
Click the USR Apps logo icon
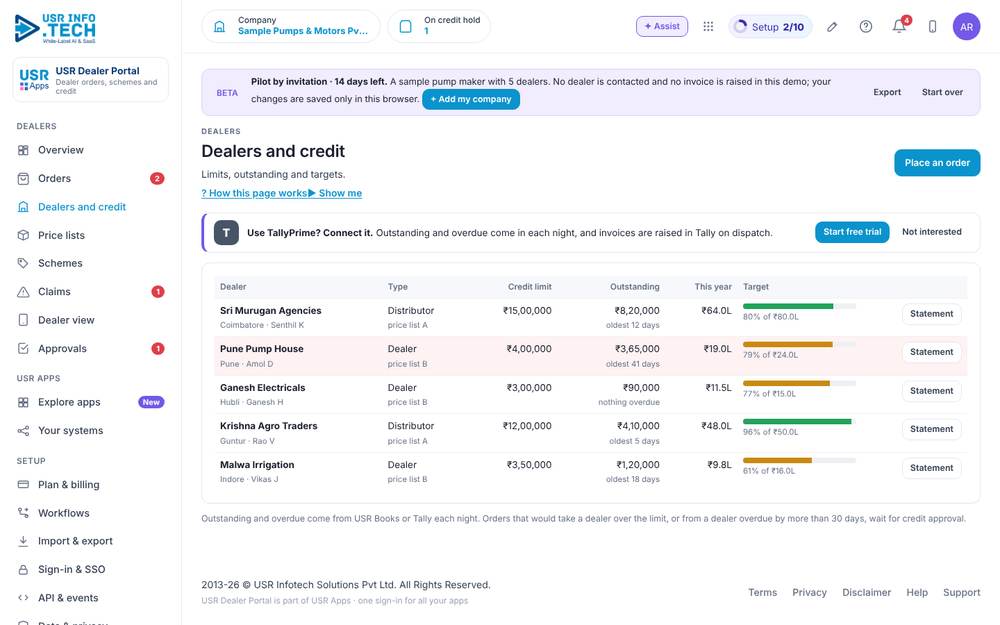(x=34, y=80)
